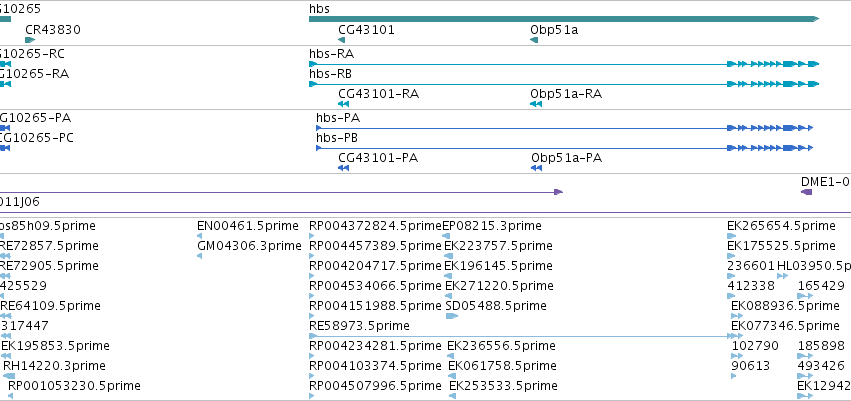Select the SD05488.5prime EST glyph
Viewport: 851px width, 401px height.
click(x=452, y=316)
